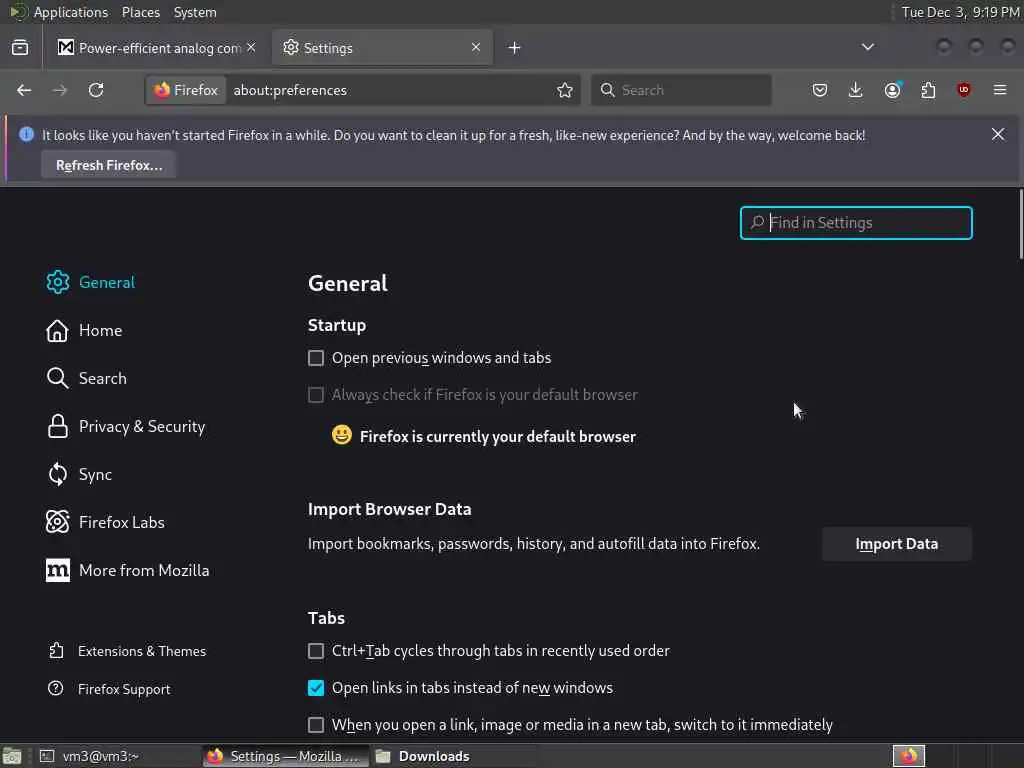Open the Firefox Support link

(109, 689)
